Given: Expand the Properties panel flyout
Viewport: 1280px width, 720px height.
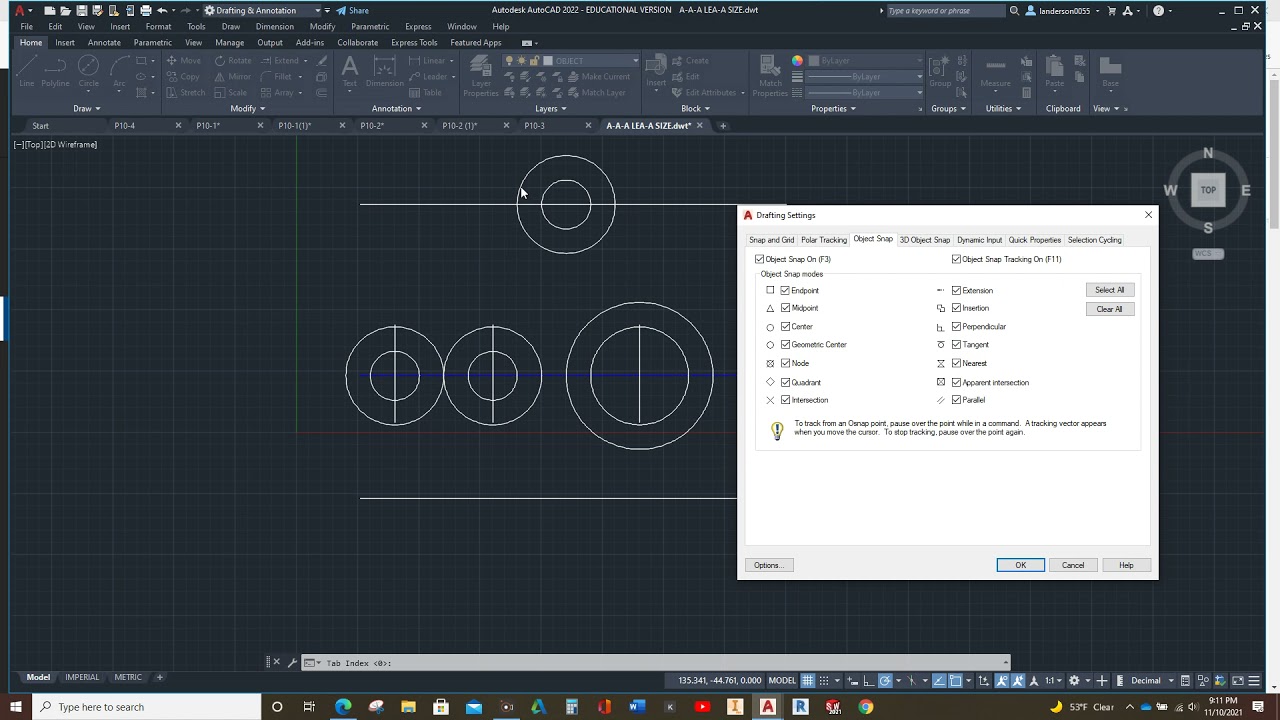Looking at the screenshot, I should pyautogui.click(x=833, y=108).
